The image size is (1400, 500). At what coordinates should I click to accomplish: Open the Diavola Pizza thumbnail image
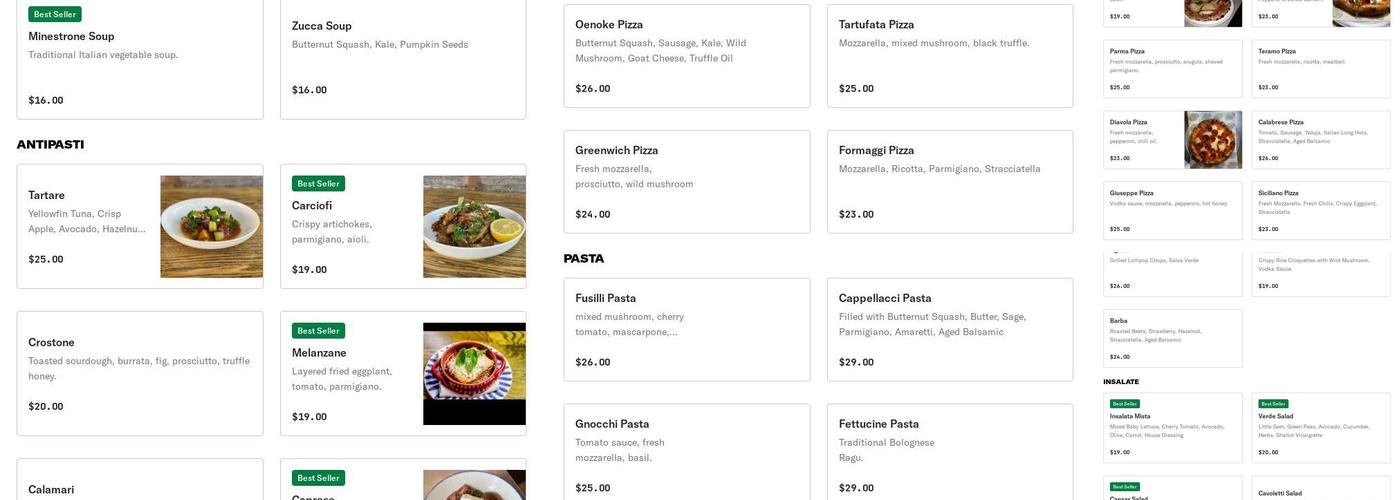click(1213, 140)
